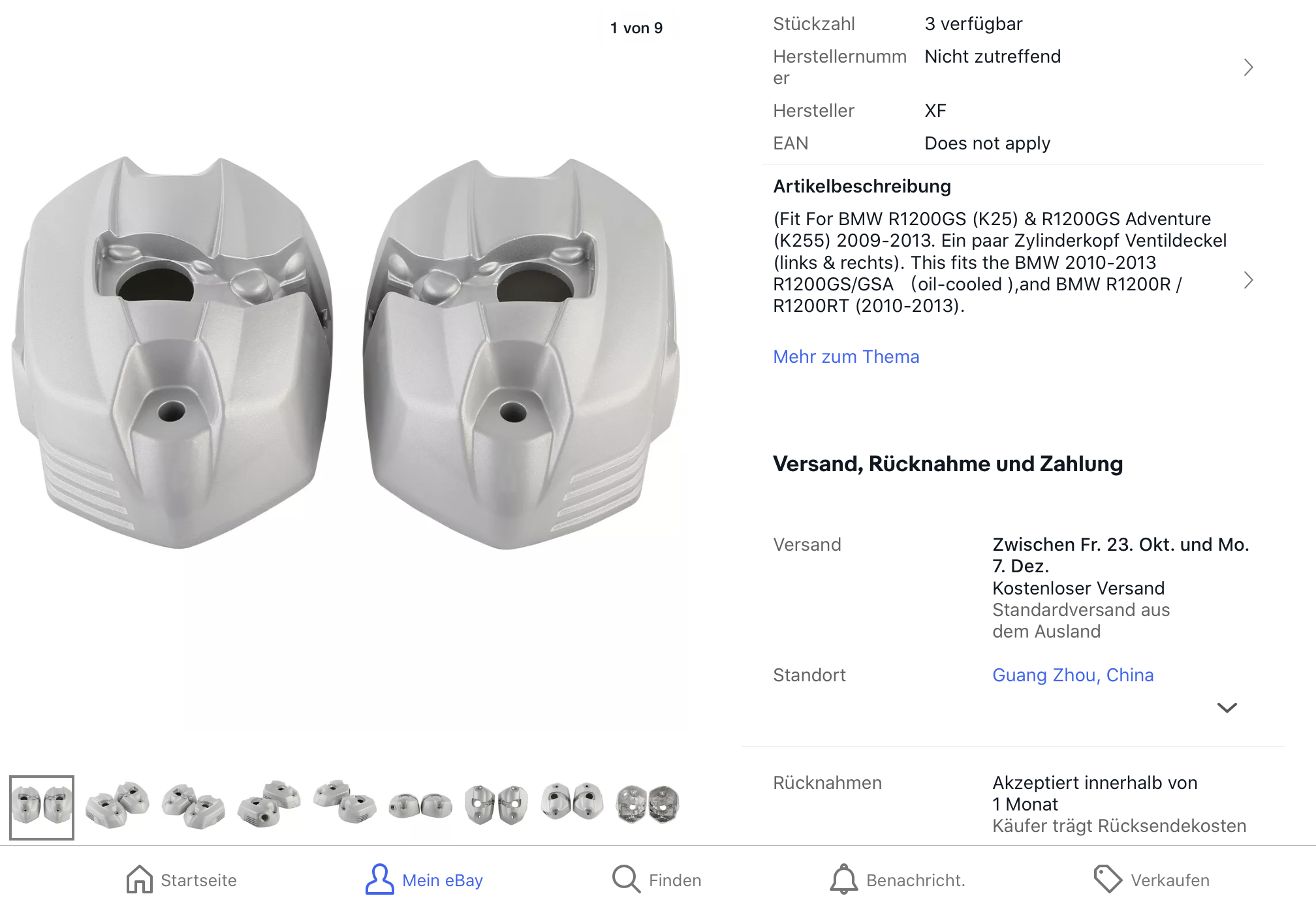Open the Mehr zum Thema link
This screenshot has width=1316, height=911.
846,356
